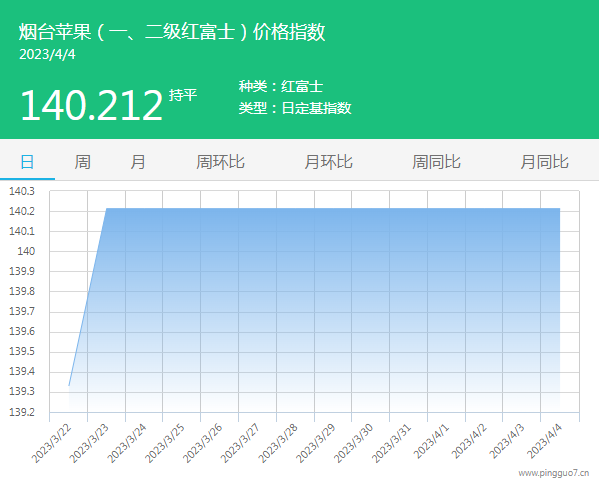Click the 140.2 y-axis label
Viewport: 599px width, 483px height.
click(x=22, y=211)
